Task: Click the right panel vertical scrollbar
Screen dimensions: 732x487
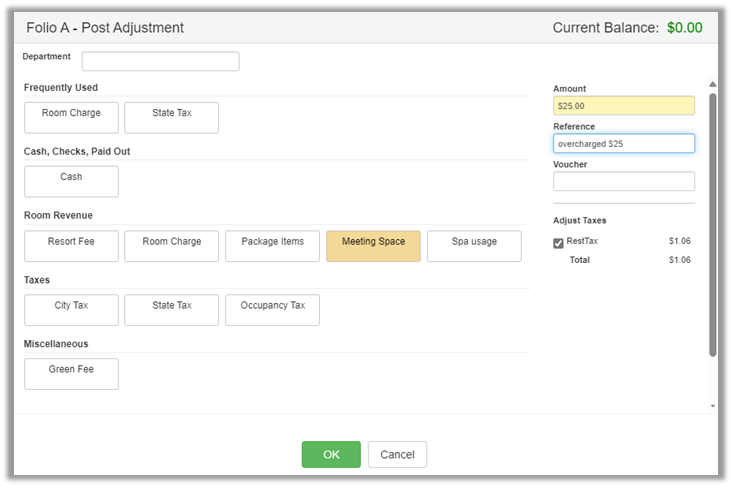Action: coord(712,225)
